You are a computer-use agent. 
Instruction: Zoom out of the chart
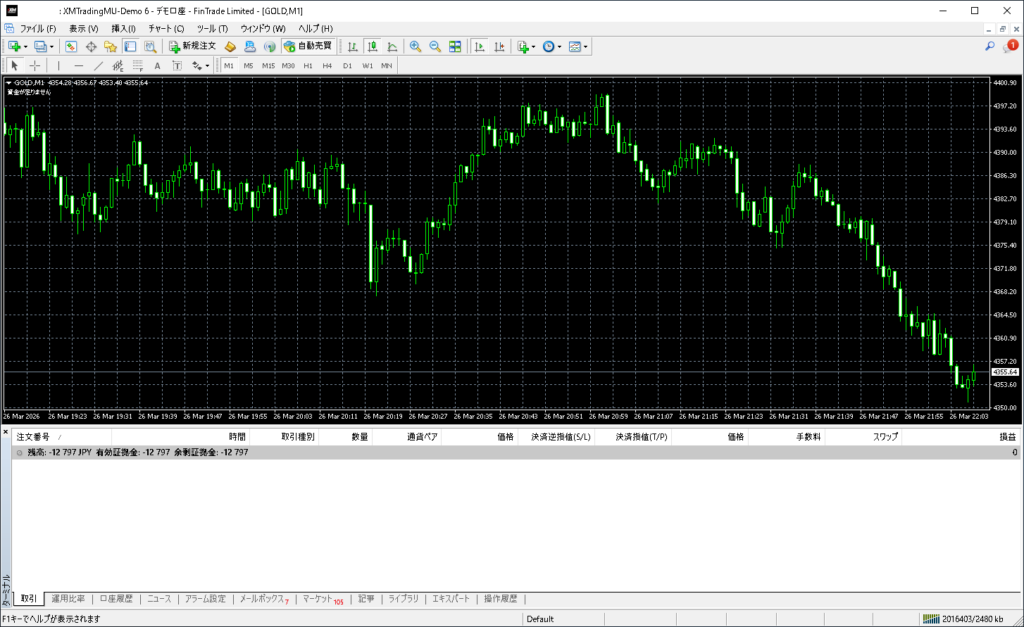pyautogui.click(x=435, y=46)
